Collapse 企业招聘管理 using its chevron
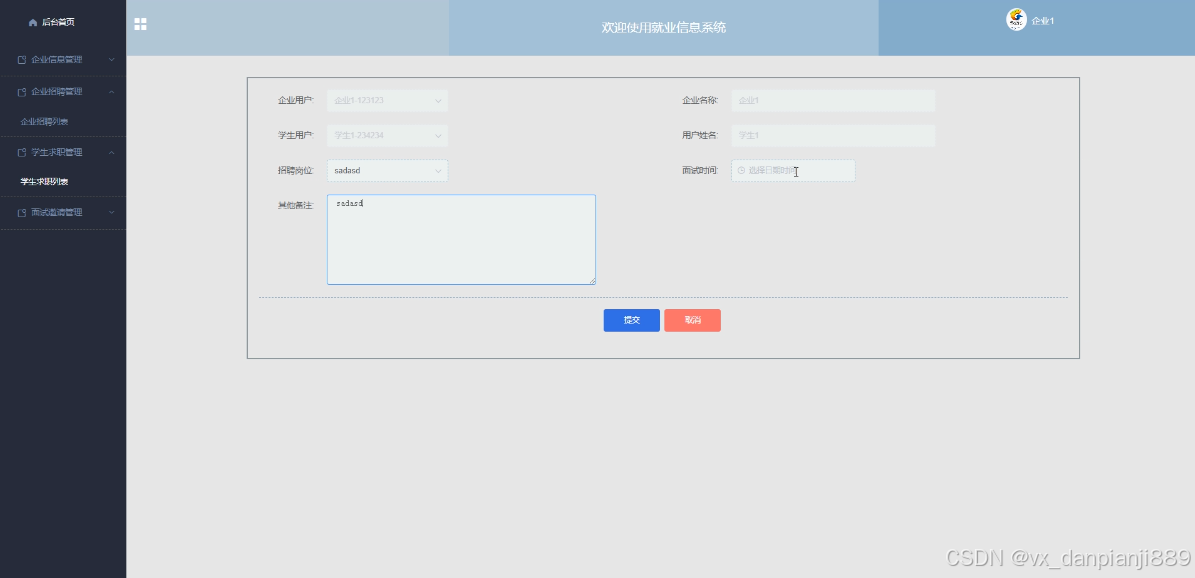Viewport: 1195px width, 578px height. [x=111, y=92]
